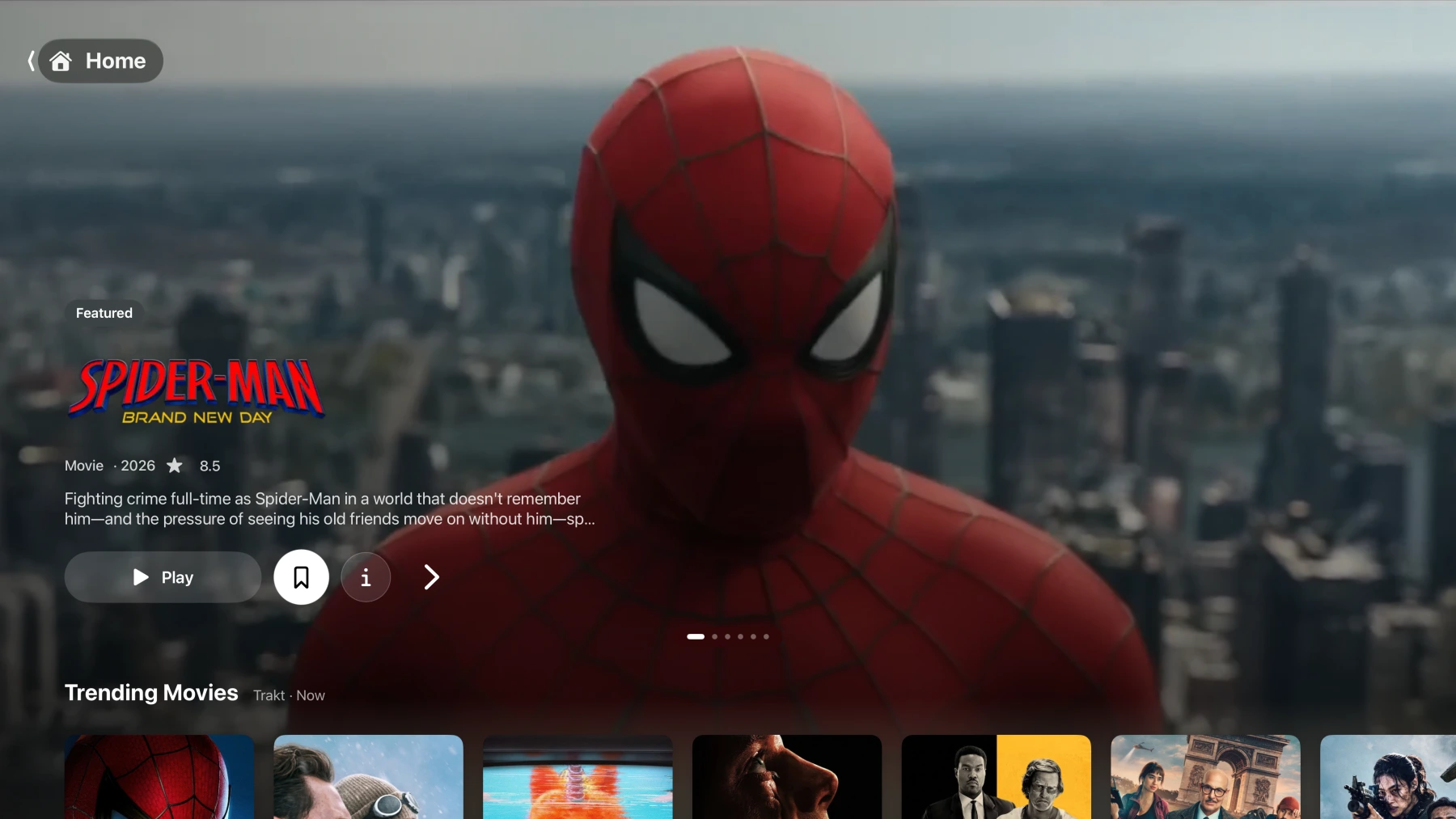Jump to fourth carousel page dot

pyautogui.click(x=740, y=636)
